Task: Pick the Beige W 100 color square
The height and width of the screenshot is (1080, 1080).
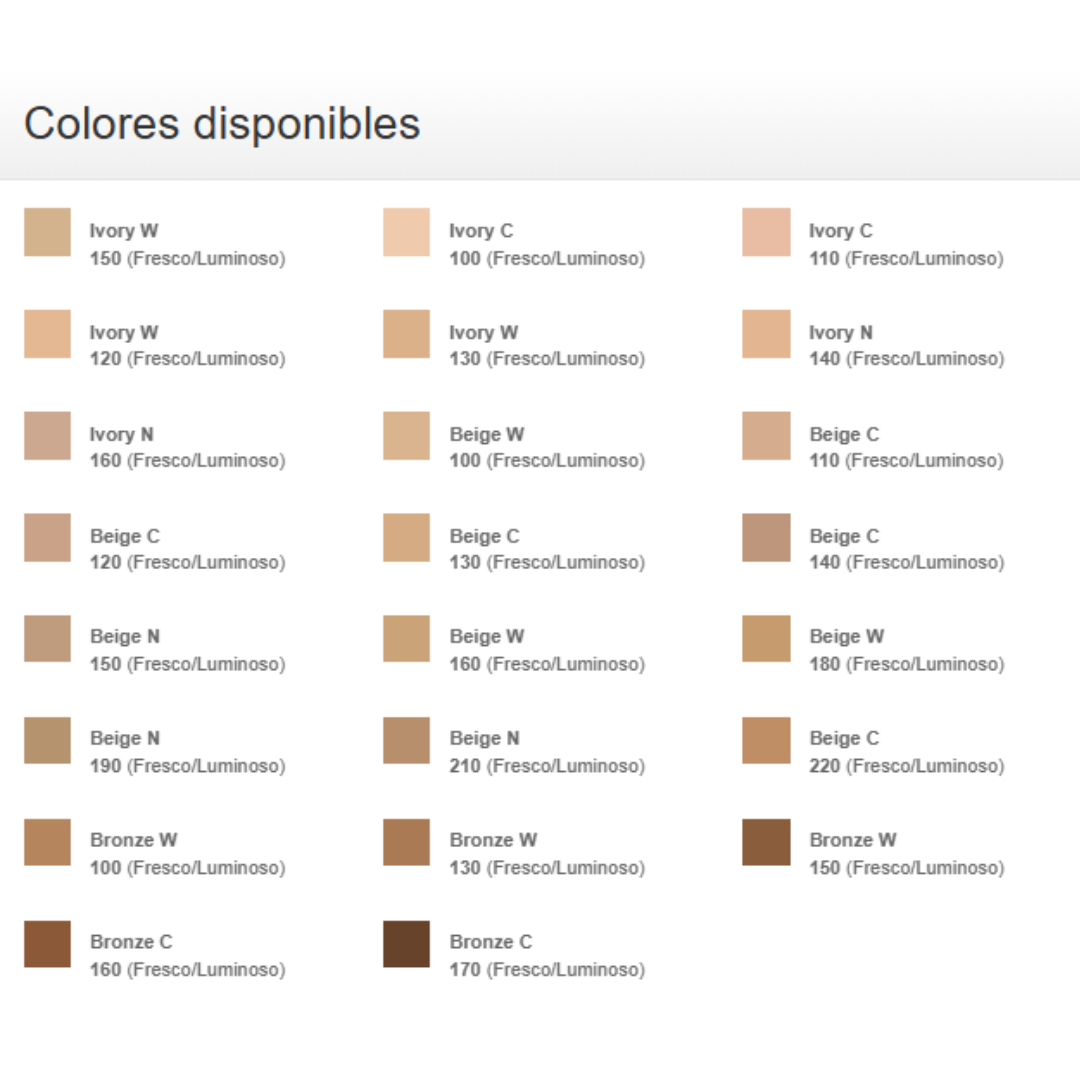Action: point(406,436)
